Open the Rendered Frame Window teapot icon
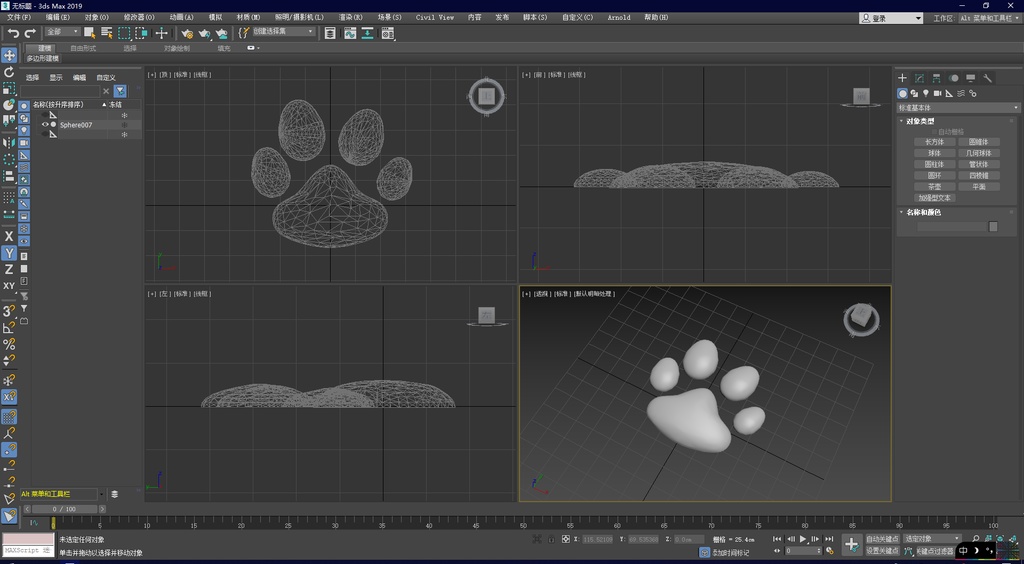The width and height of the screenshot is (1024, 564). [x=204, y=33]
